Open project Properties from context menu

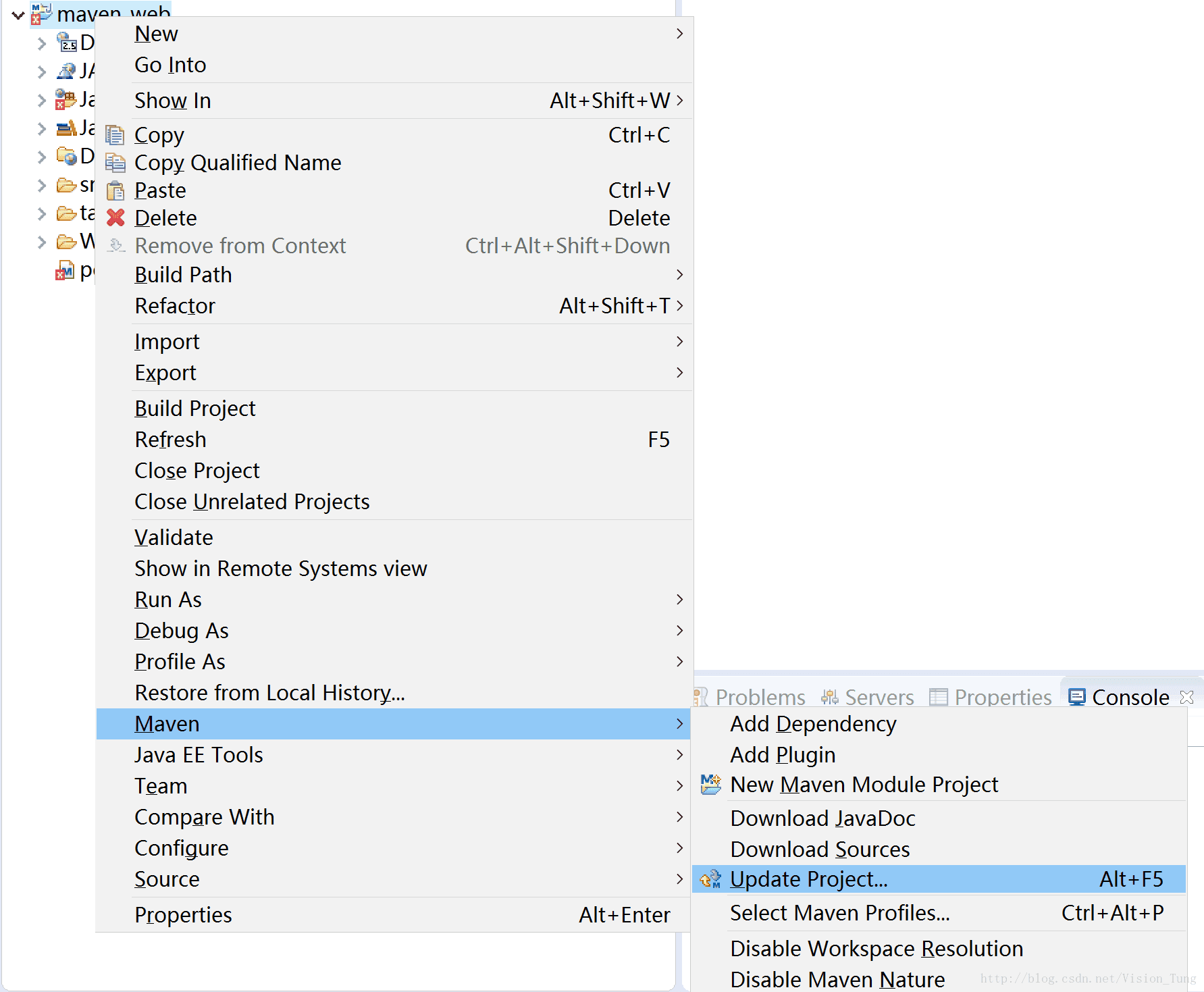point(394,915)
